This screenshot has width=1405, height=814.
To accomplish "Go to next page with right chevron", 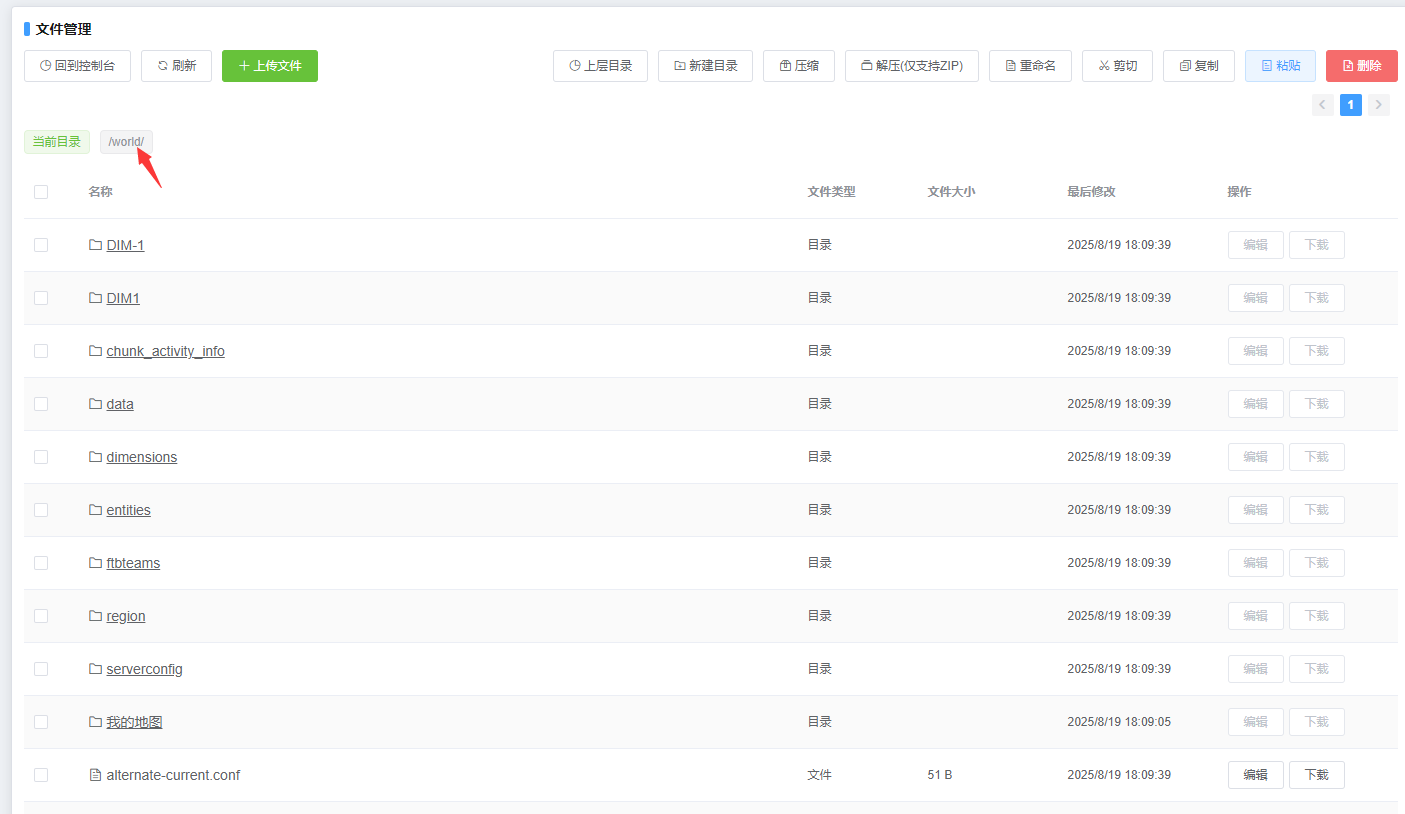I will [x=1378, y=105].
